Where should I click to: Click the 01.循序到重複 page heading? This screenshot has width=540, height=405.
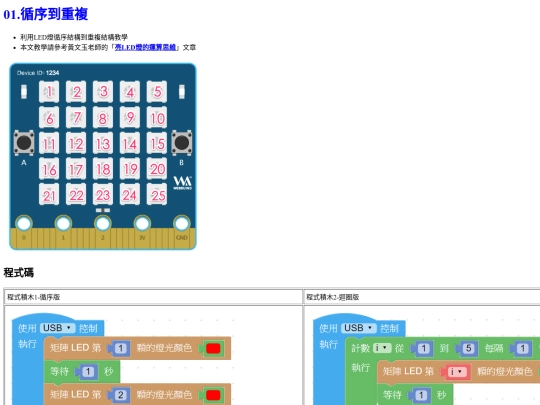(x=46, y=14)
